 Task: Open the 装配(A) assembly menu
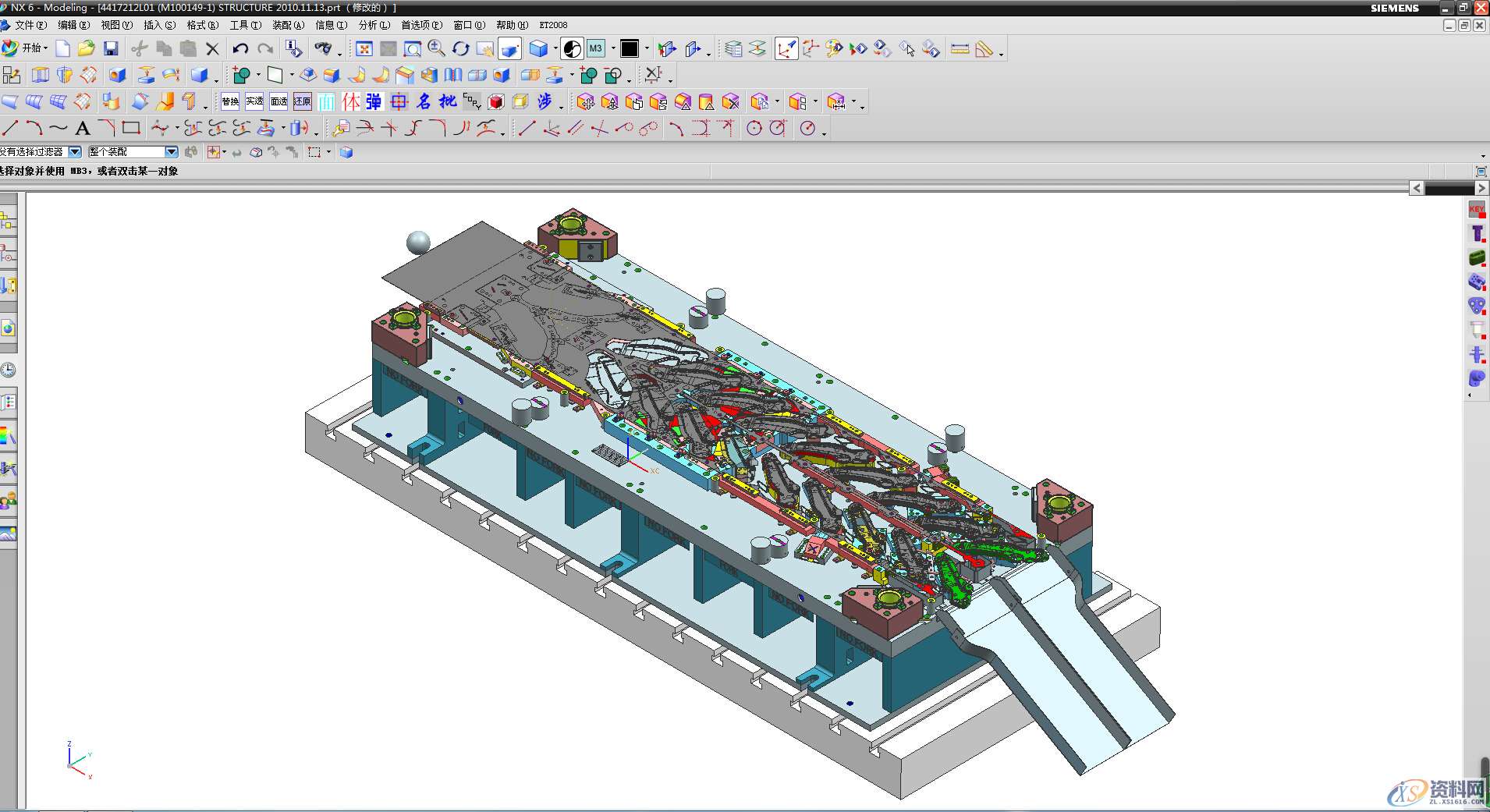288,25
